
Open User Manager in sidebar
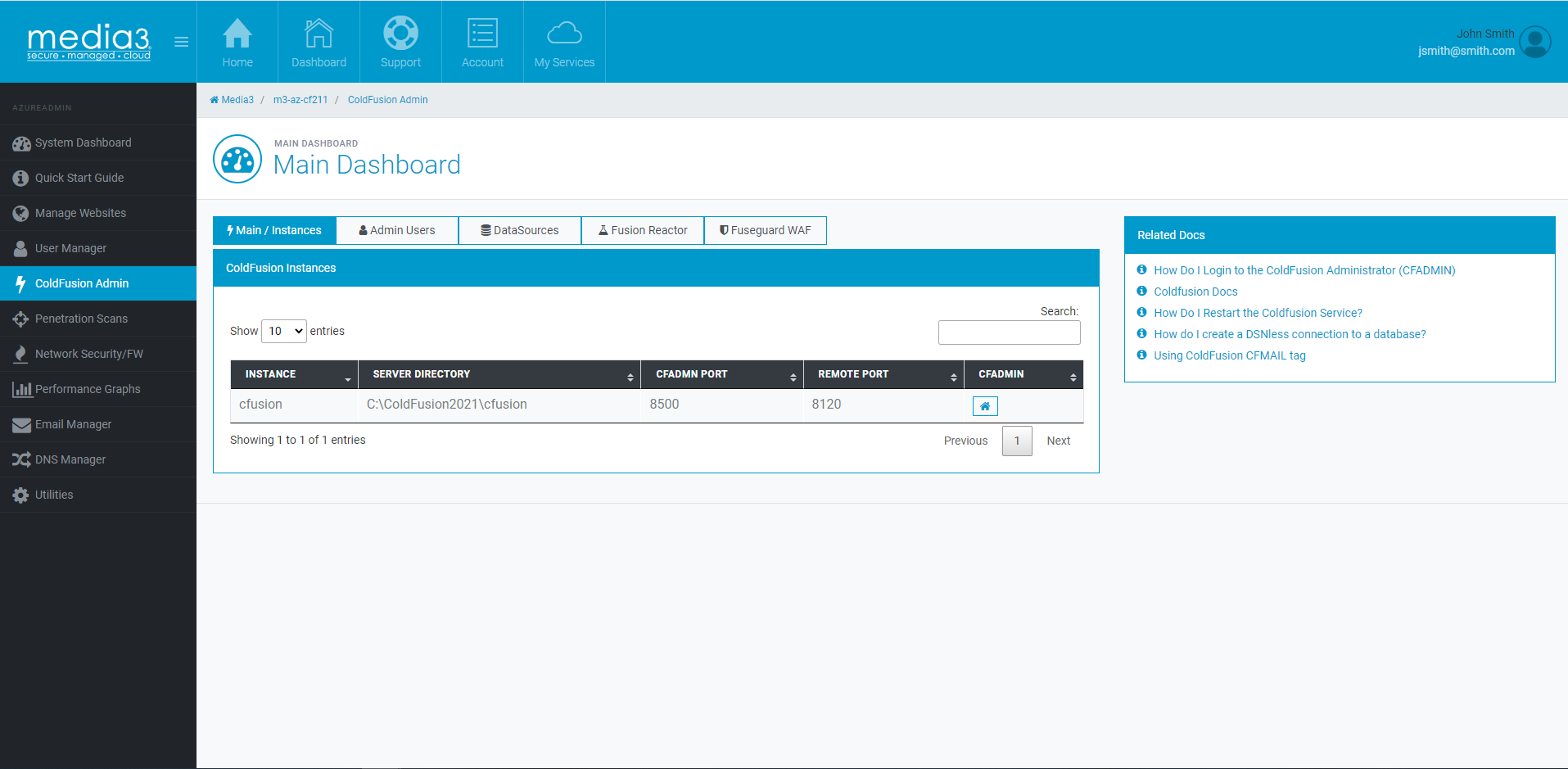click(98, 248)
